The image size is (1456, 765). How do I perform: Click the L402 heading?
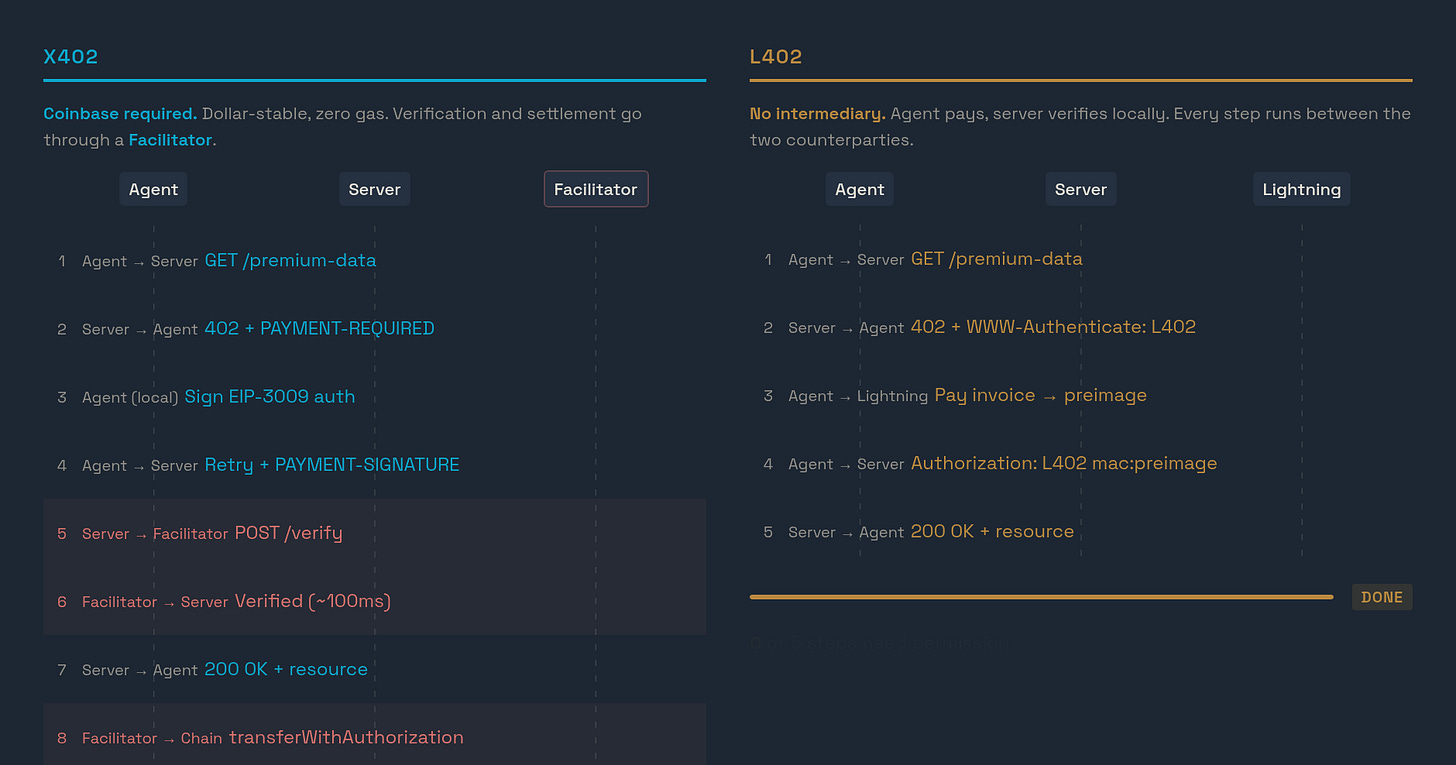776,57
